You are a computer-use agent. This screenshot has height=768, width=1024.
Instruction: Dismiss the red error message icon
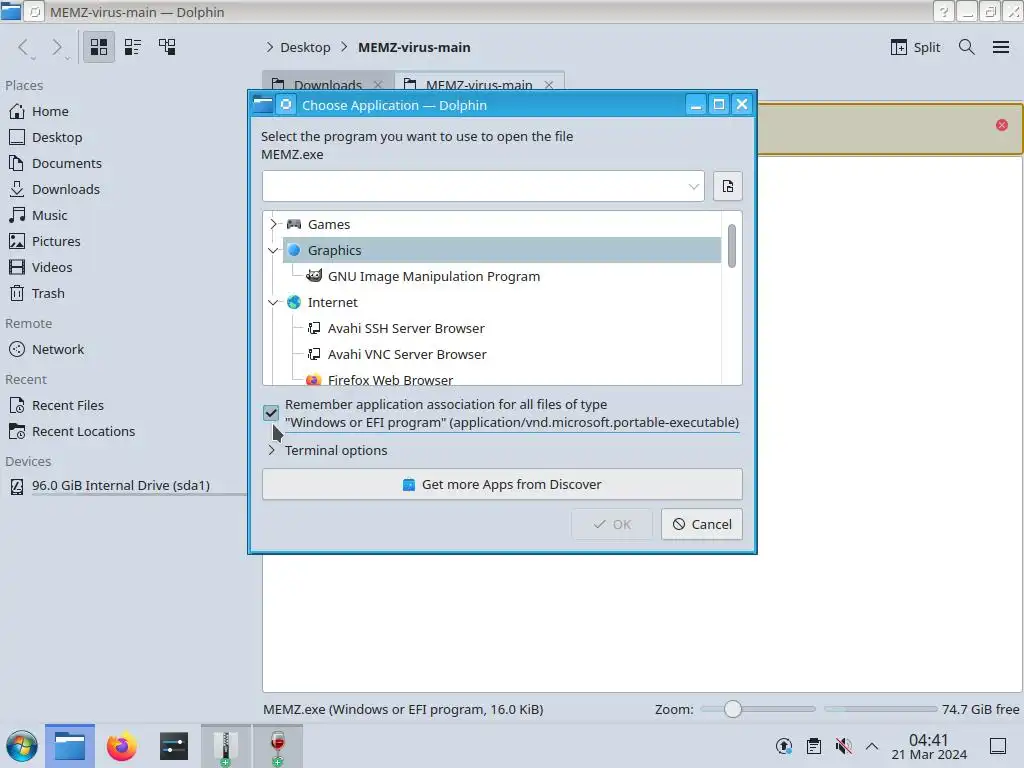coord(1002,125)
